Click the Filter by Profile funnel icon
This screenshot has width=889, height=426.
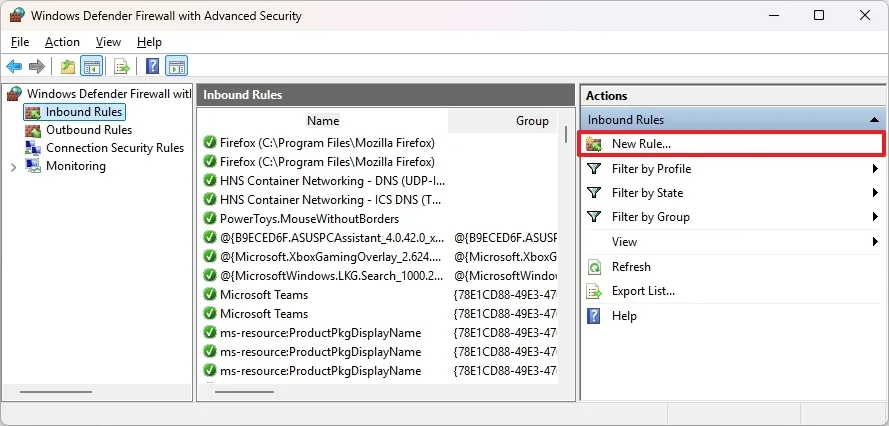(x=594, y=169)
